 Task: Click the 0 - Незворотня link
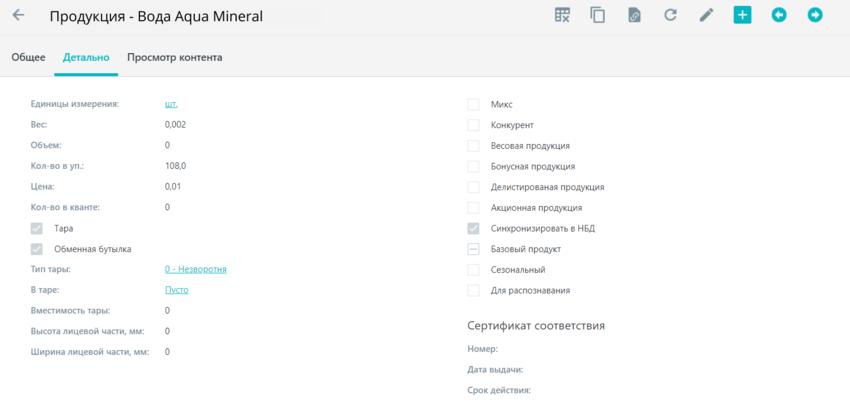pos(196,269)
